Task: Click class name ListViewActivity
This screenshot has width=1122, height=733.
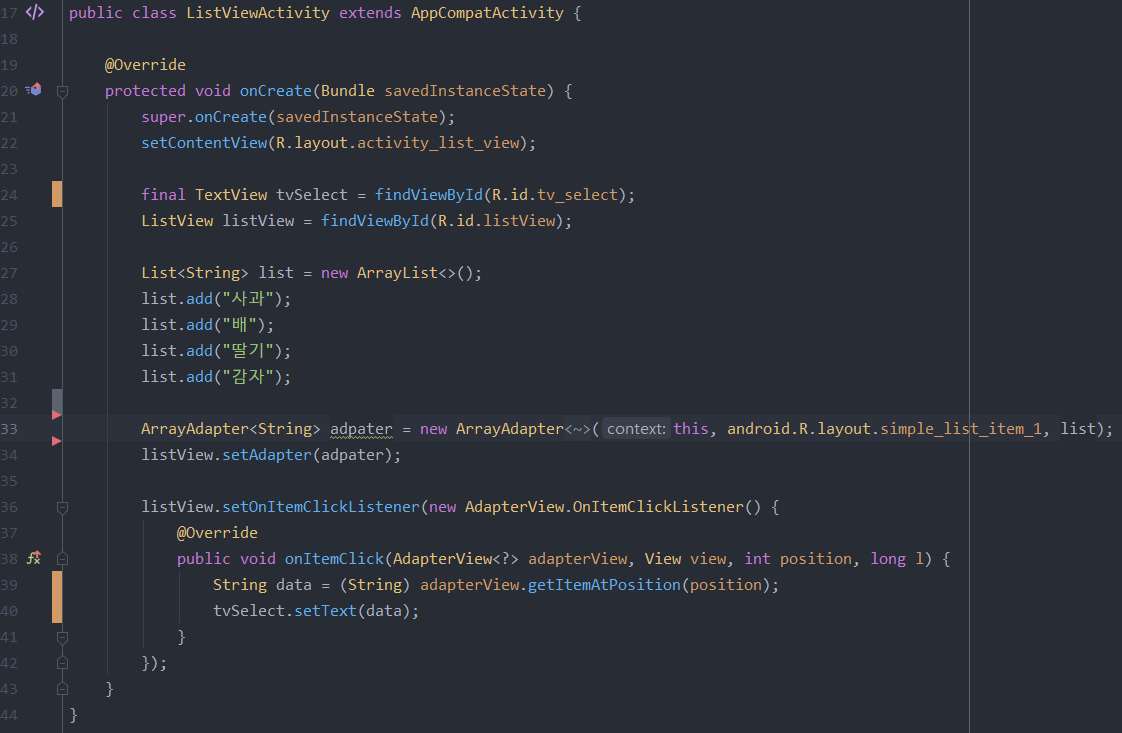Action: pyautogui.click(x=258, y=13)
